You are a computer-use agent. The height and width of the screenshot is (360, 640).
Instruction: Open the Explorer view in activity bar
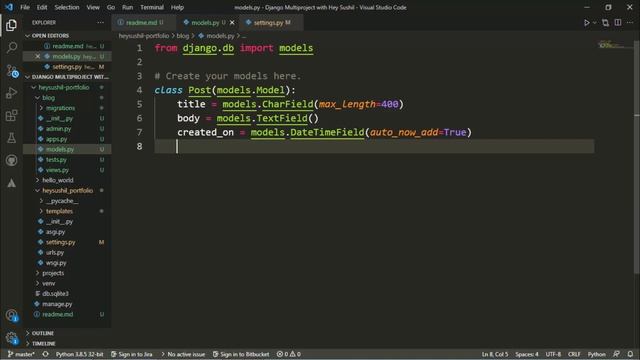pyautogui.click(x=11, y=25)
